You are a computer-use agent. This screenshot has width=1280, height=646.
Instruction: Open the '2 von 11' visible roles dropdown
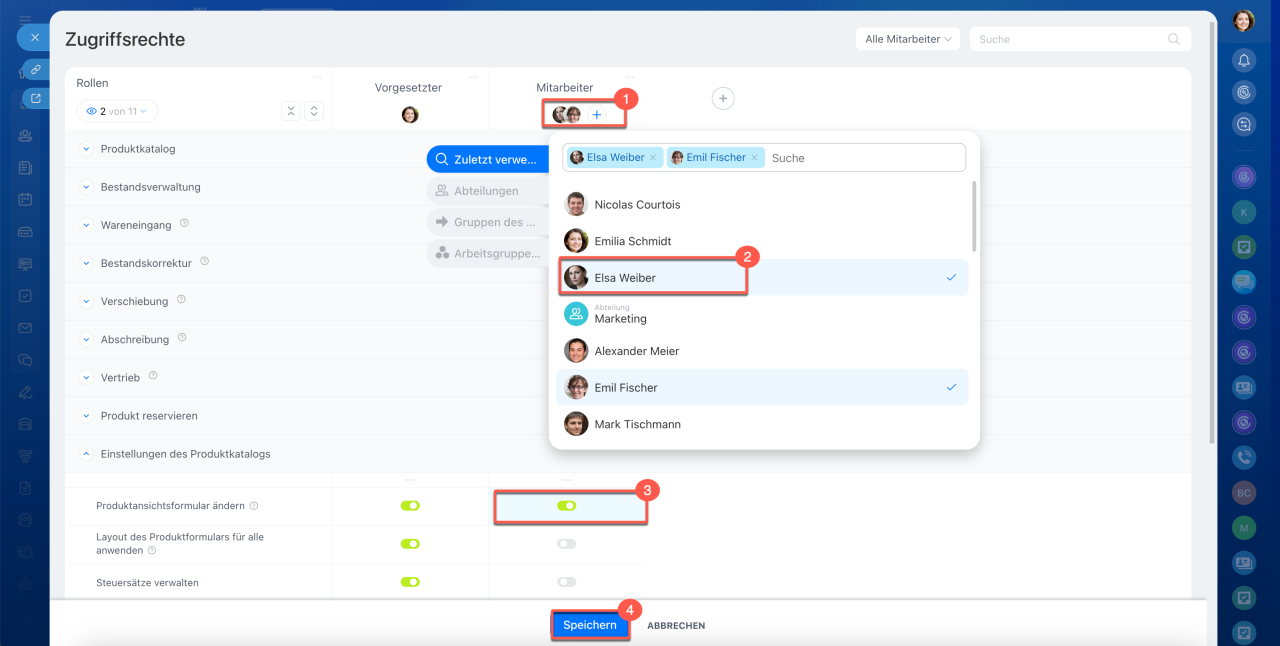pyautogui.click(x=117, y=111)
